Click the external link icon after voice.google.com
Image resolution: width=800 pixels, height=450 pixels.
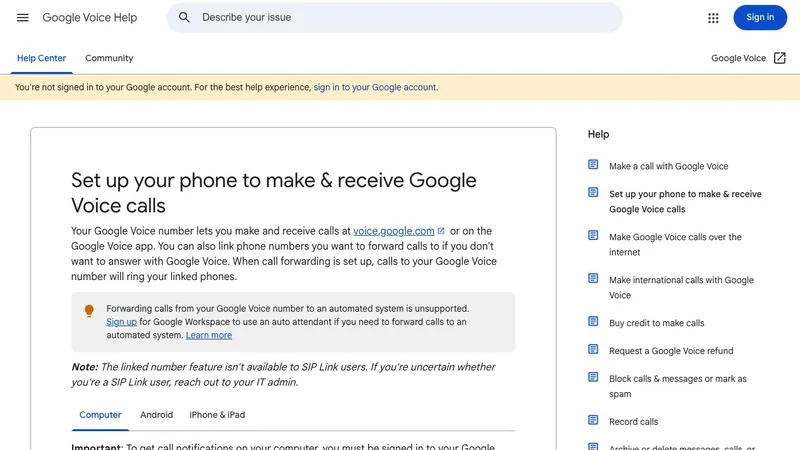(441, 231)
